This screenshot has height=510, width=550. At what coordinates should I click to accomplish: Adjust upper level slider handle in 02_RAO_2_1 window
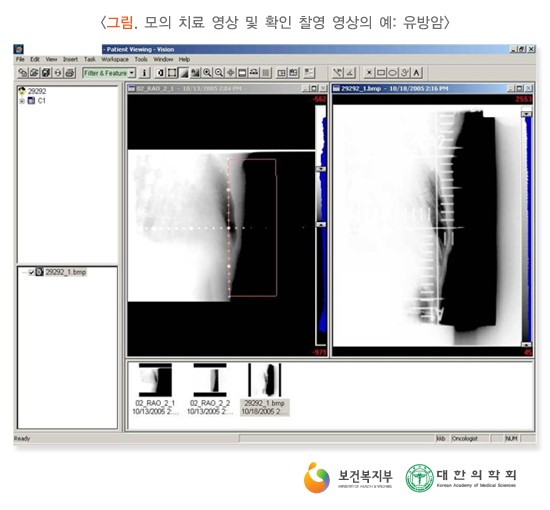[x=321, y=169]
